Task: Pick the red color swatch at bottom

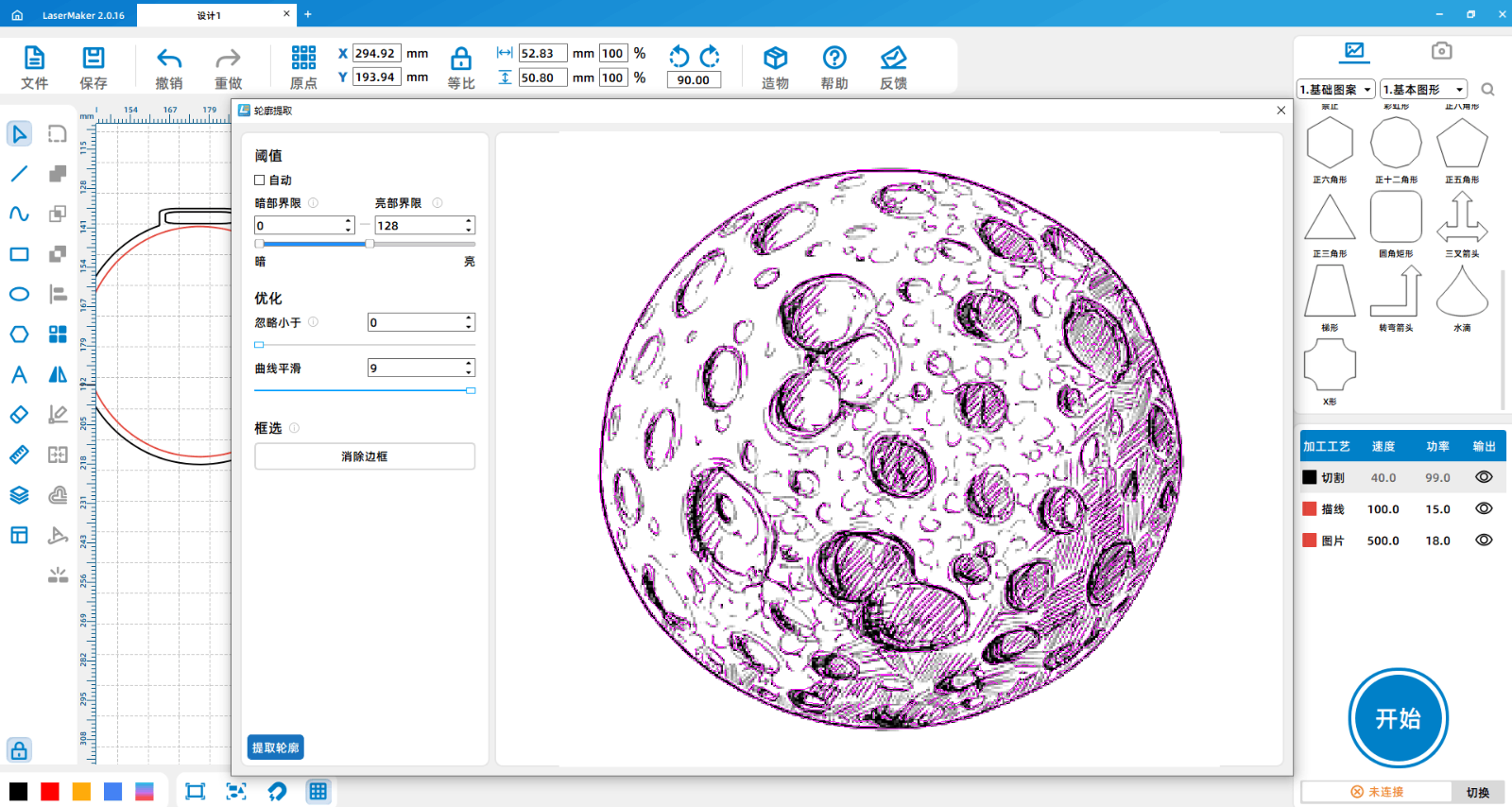Action: 50,792
